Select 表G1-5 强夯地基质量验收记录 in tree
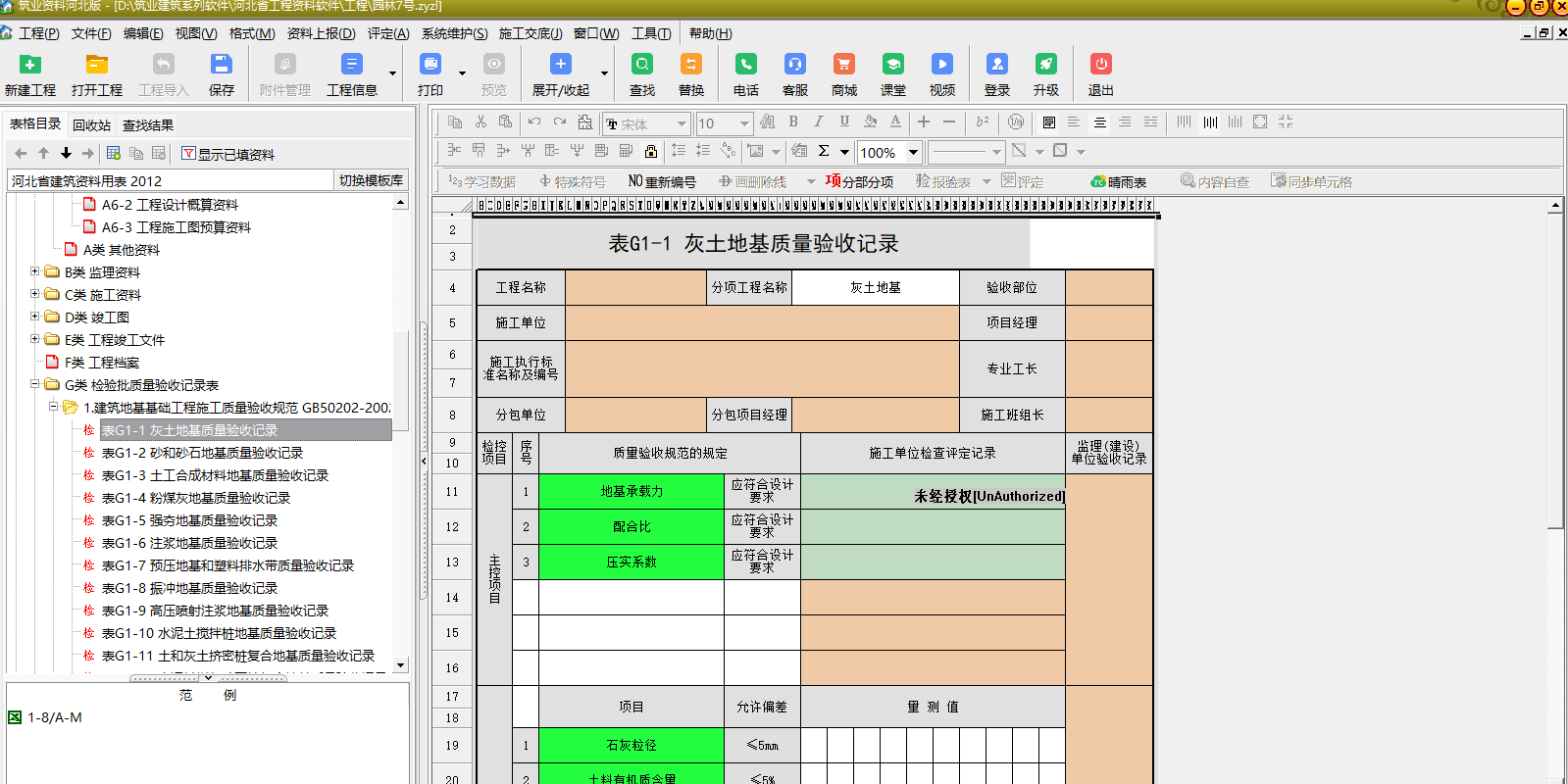The width and height of the screenshot is (1568, 784). (x=189, y=520)
